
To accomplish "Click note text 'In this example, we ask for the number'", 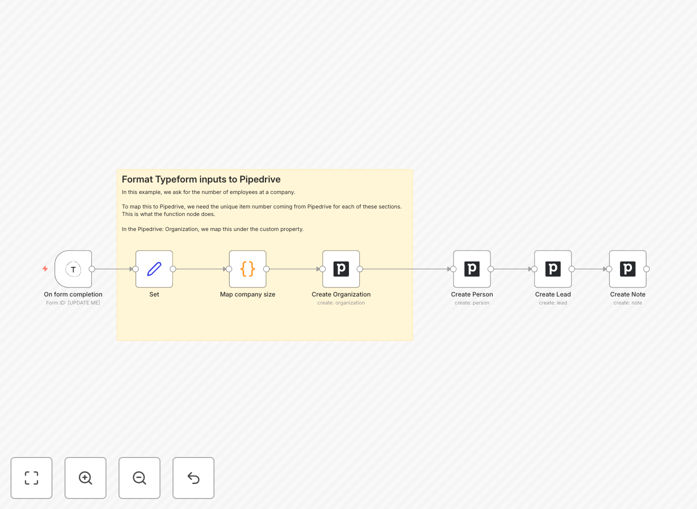I will tap(172, 192).
